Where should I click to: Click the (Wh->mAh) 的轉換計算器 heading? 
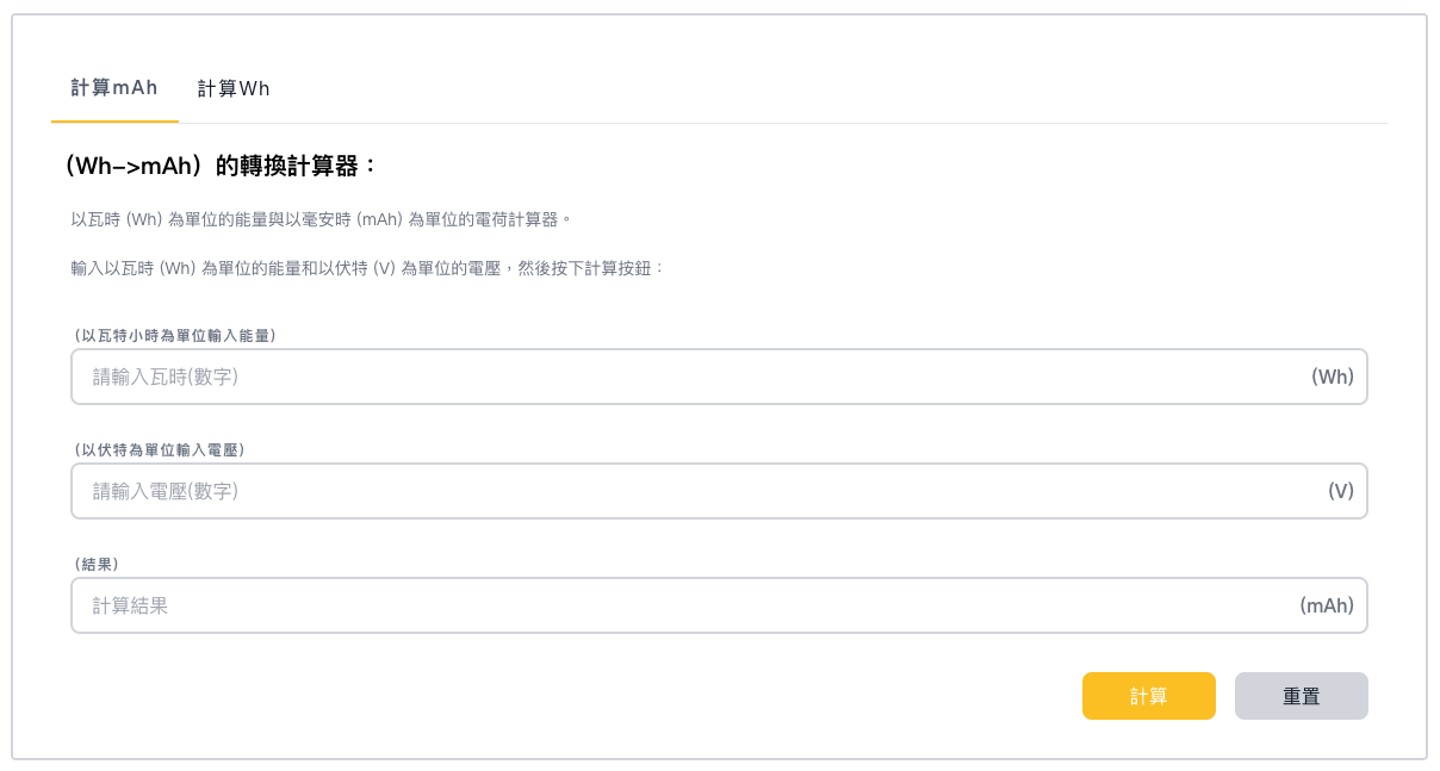[220, 166]
